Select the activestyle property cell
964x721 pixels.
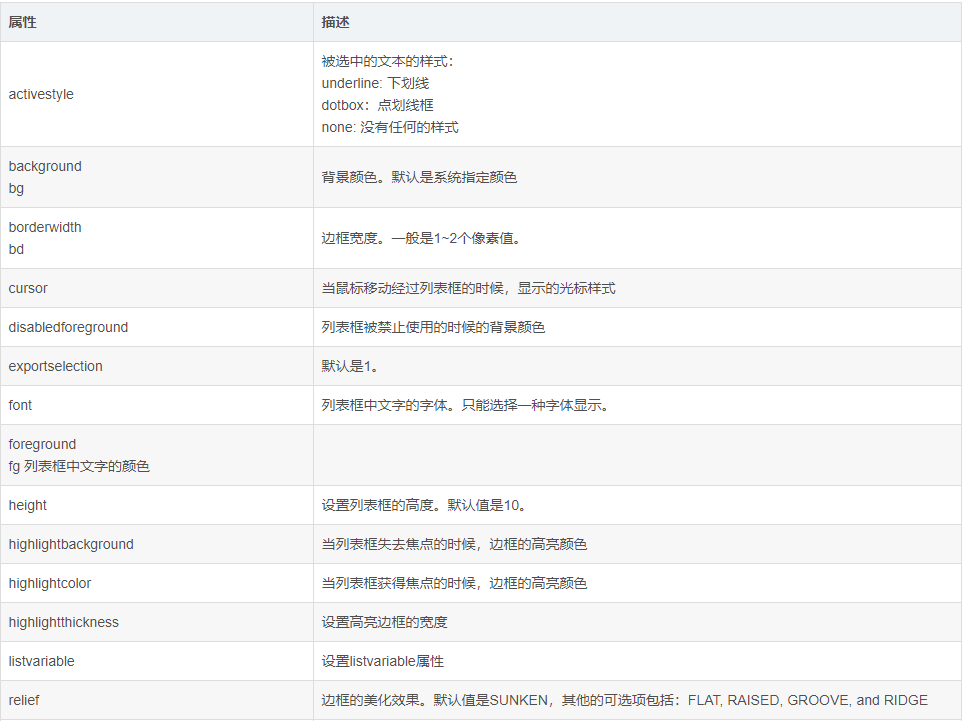41,94
